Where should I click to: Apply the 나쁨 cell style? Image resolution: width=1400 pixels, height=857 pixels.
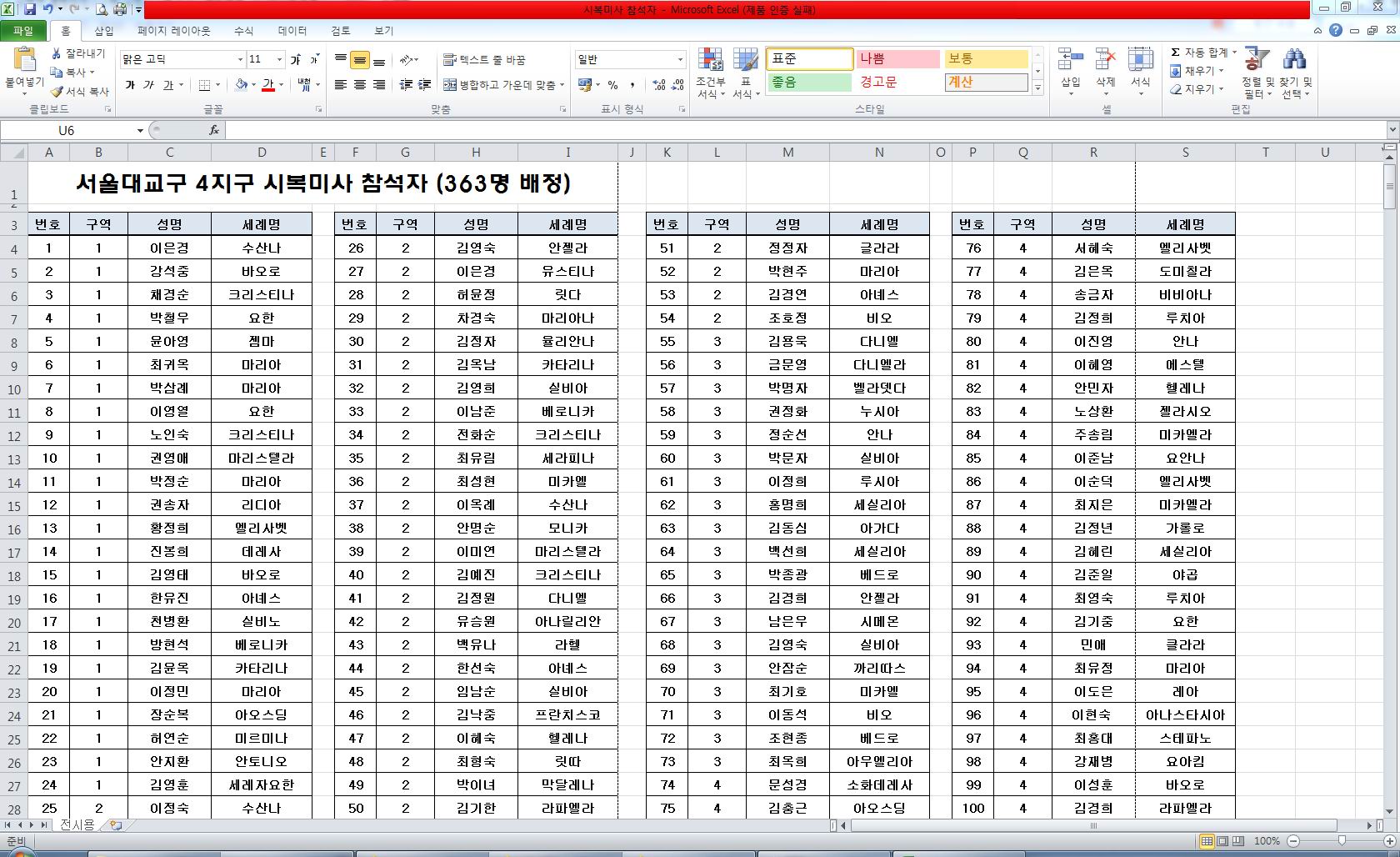(897, 59)
